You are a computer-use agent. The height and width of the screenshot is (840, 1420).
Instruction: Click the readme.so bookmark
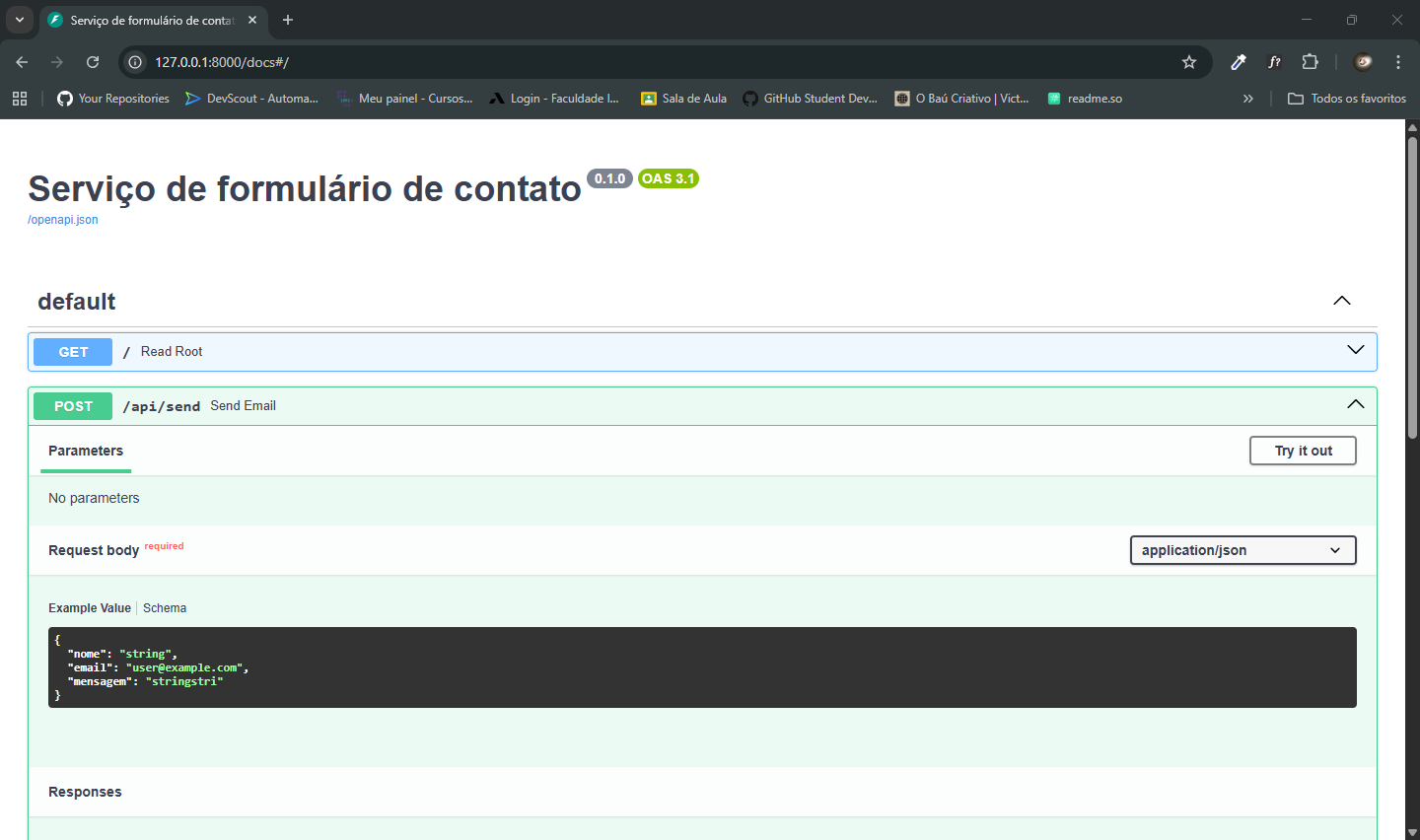[x=1085, y=98]
